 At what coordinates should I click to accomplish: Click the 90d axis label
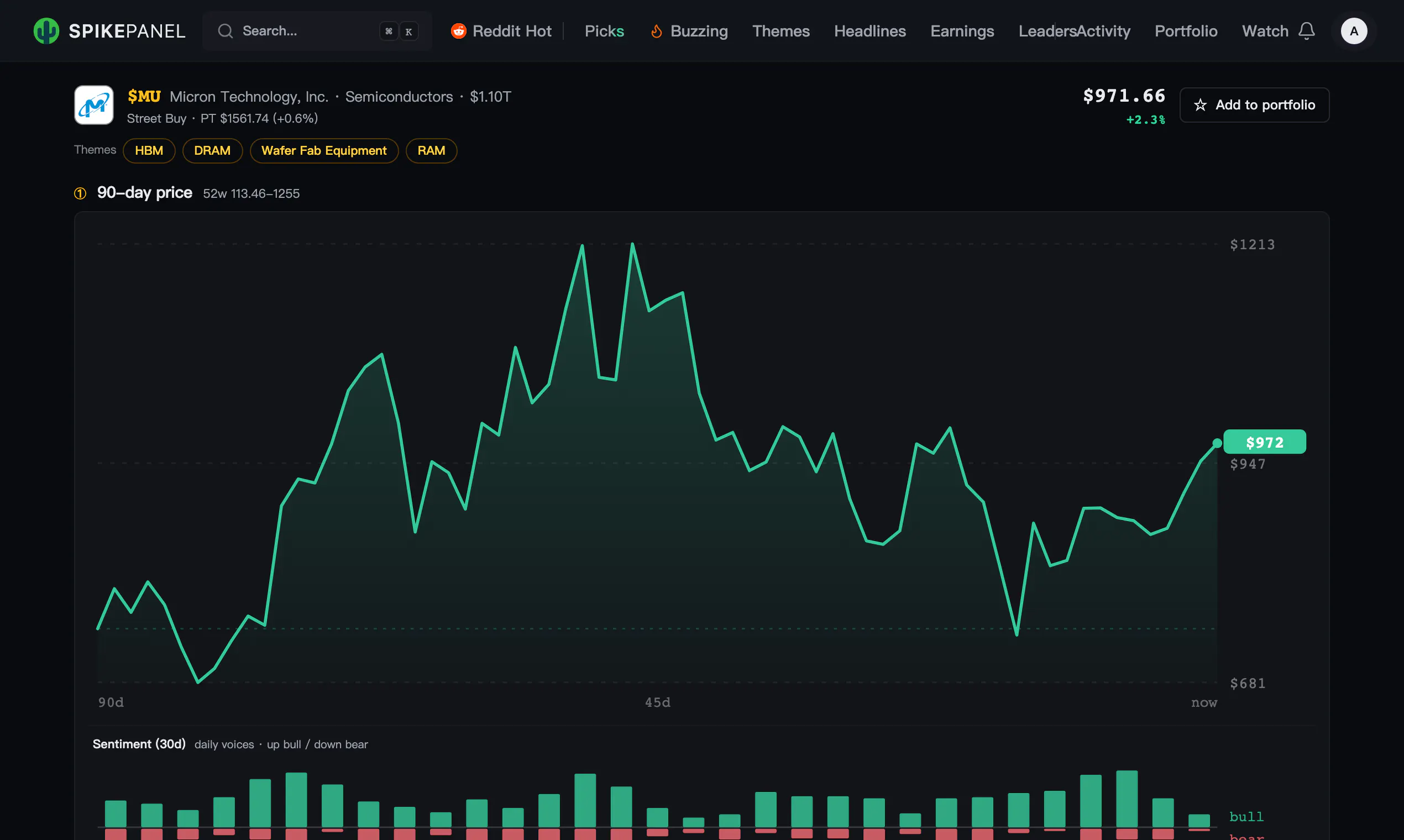point(111,702)
